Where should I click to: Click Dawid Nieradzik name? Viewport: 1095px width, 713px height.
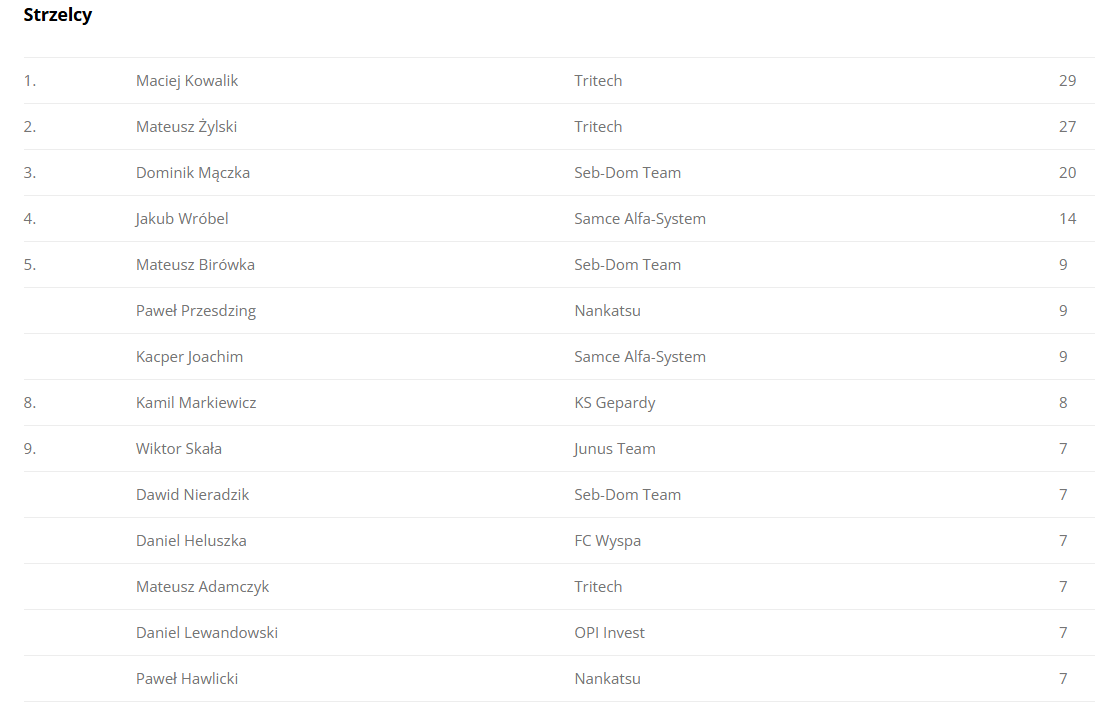[192, 495]
